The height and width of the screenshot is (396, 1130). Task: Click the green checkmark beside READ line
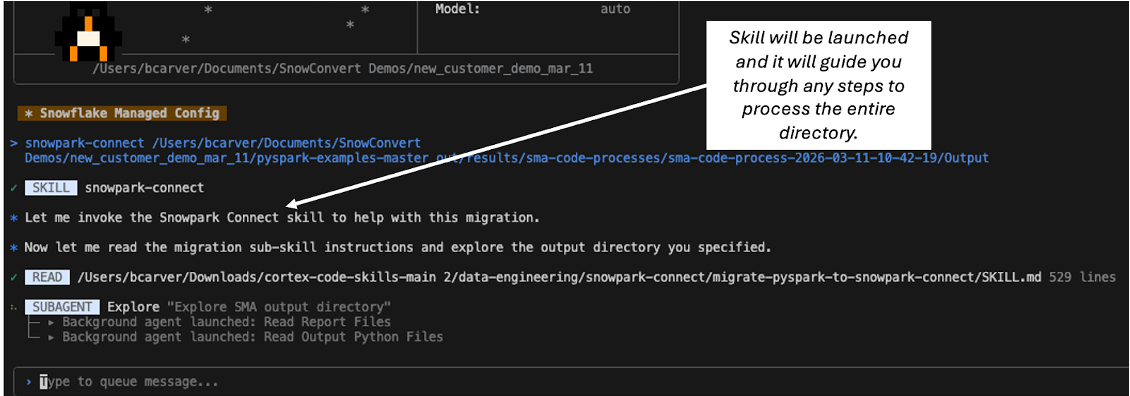(14, 277)
